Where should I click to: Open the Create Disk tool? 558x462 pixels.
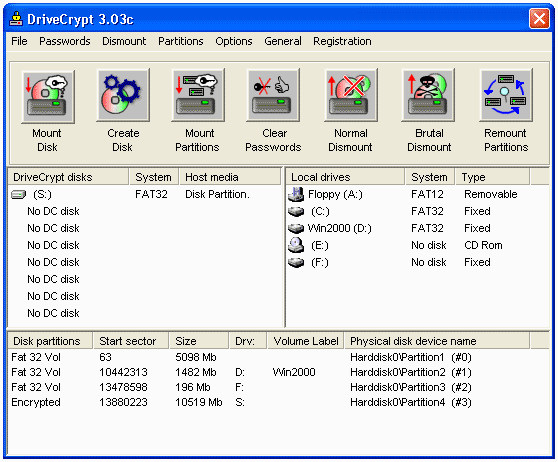pos(123,96)
